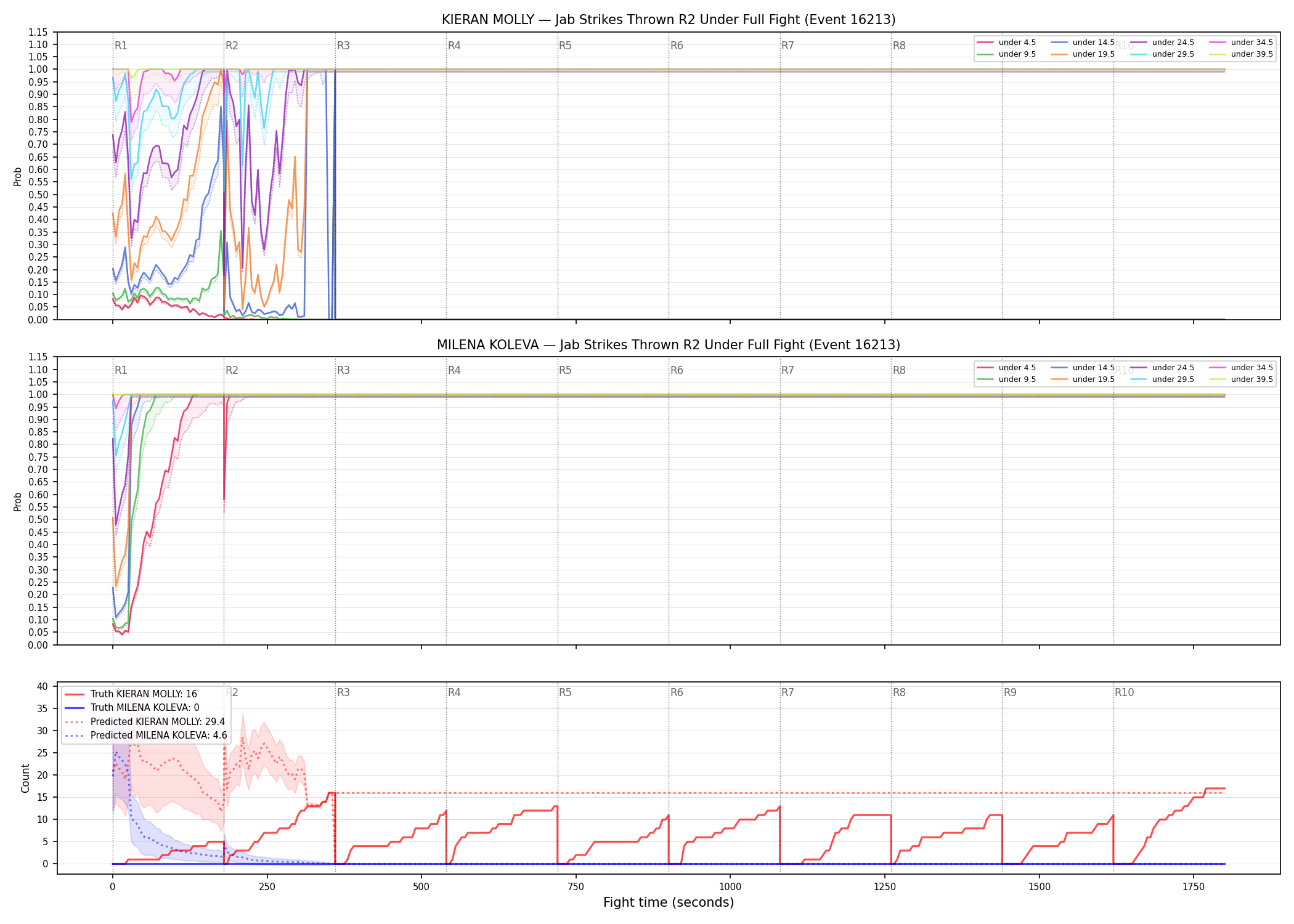Click the KIERAN MOLLY chart title
1294x924 pixels.
coord(669,20)
